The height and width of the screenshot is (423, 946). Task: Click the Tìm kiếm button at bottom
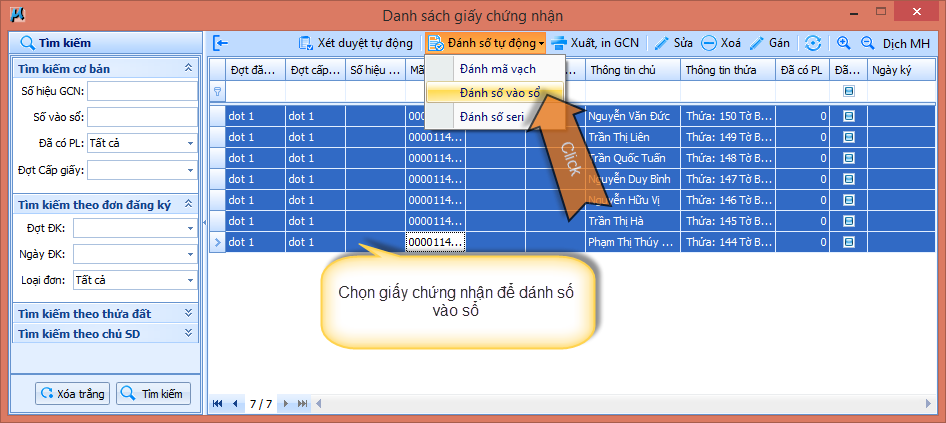point(153,393)
